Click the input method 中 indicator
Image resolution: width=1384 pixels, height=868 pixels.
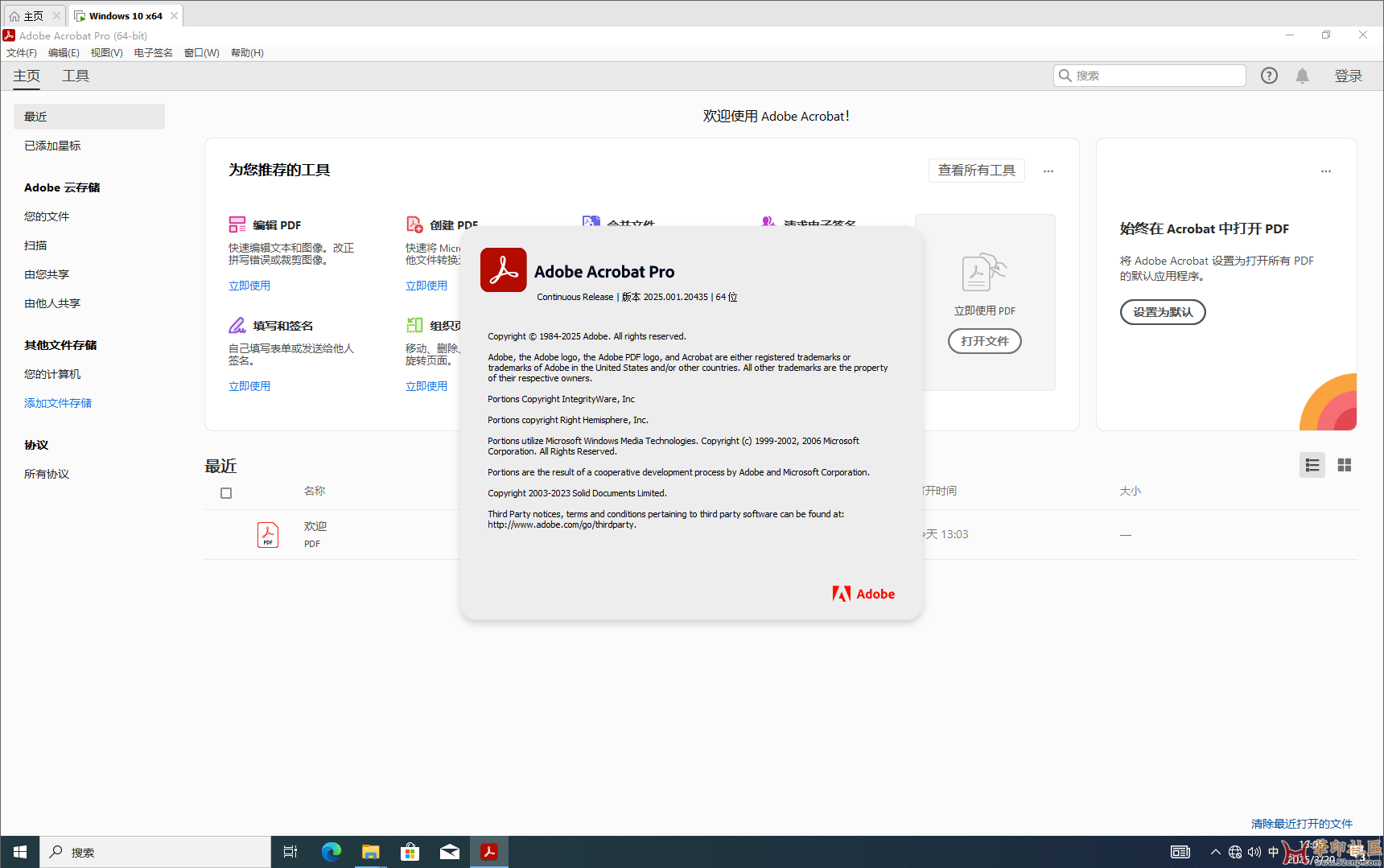tap(1273, 852)
